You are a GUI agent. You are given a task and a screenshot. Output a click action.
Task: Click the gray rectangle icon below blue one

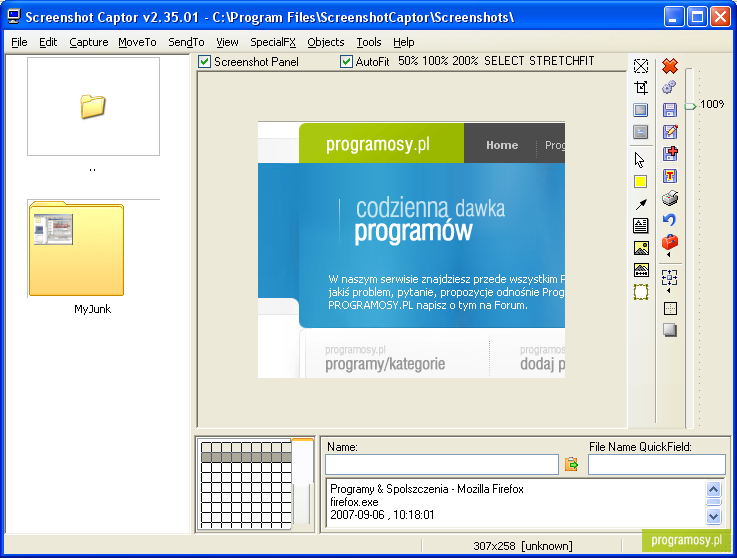click(x=641, y=132)
